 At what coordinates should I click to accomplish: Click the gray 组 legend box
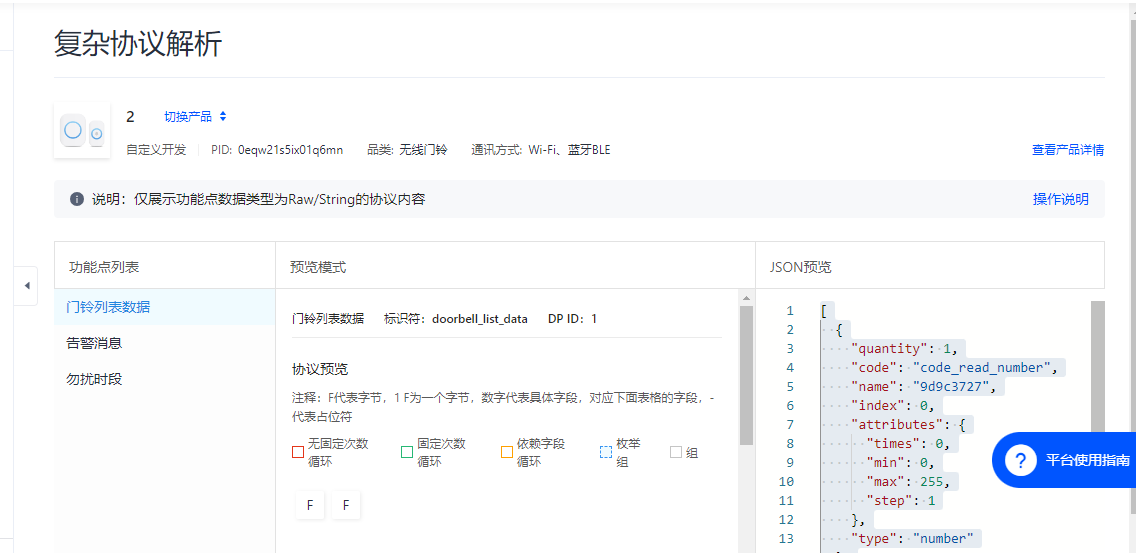pos(676,452)
